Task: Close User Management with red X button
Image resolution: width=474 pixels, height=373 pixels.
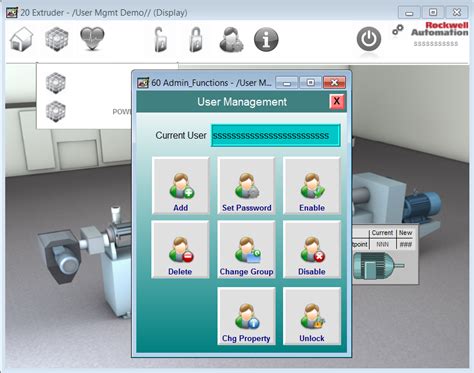Action: [337, 101]
